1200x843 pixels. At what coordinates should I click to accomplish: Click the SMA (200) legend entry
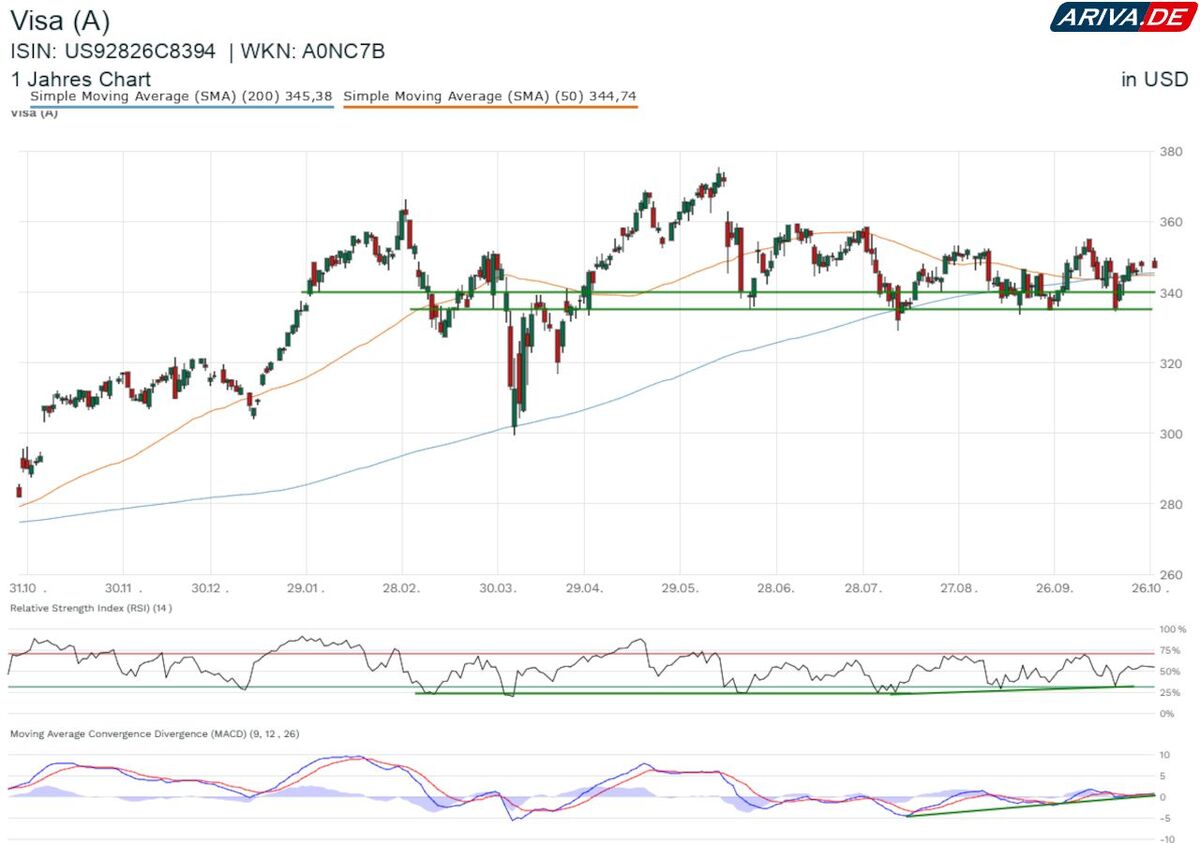pyautogui.click(x=180, y=96)
